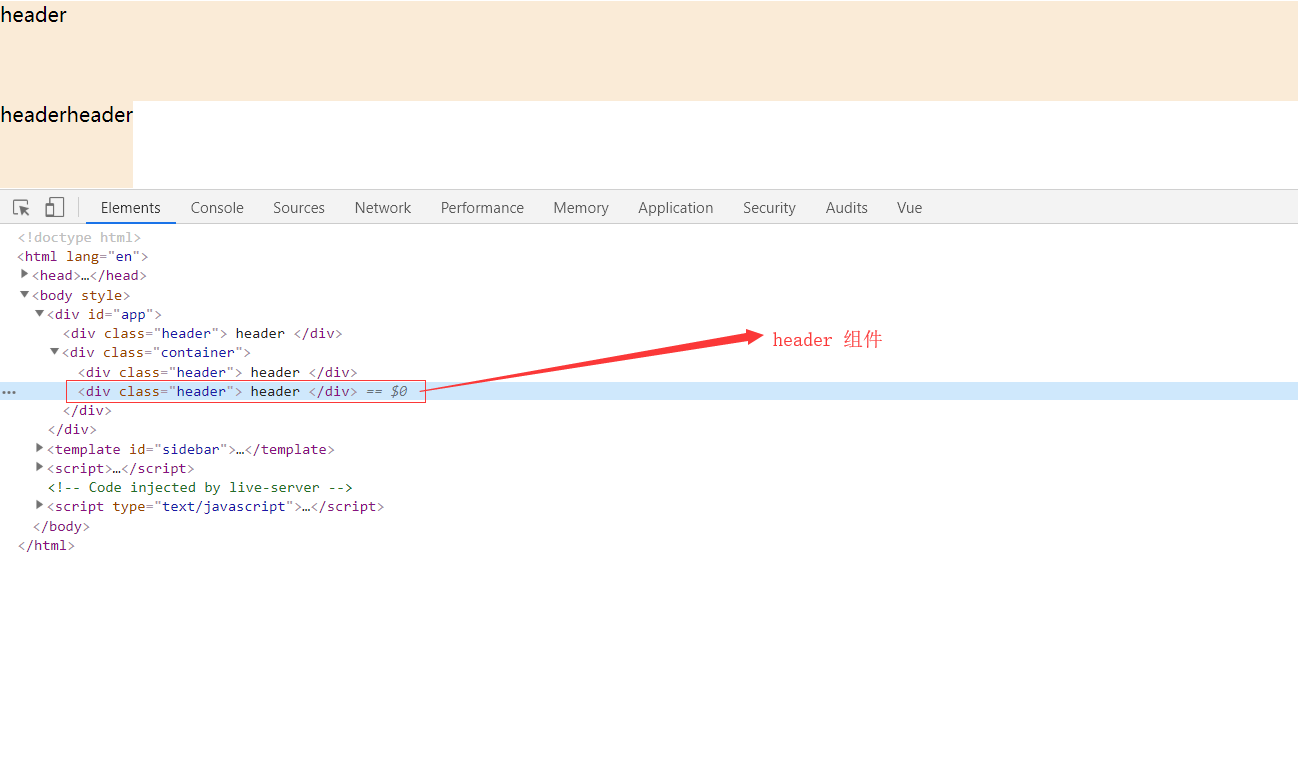Open the Audits tab
This screenshot has height=765, width=1298.
pos(847,207)
